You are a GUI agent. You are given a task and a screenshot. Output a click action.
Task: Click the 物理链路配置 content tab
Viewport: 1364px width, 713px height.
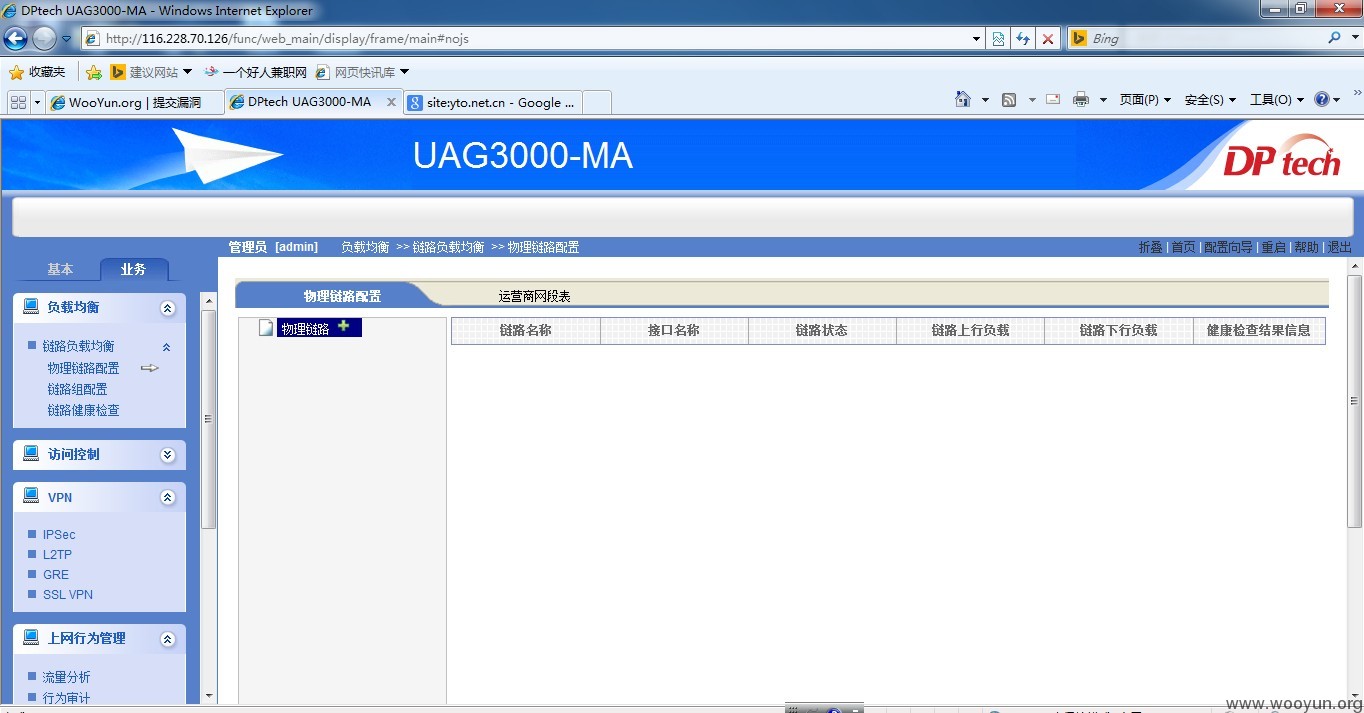342,296
